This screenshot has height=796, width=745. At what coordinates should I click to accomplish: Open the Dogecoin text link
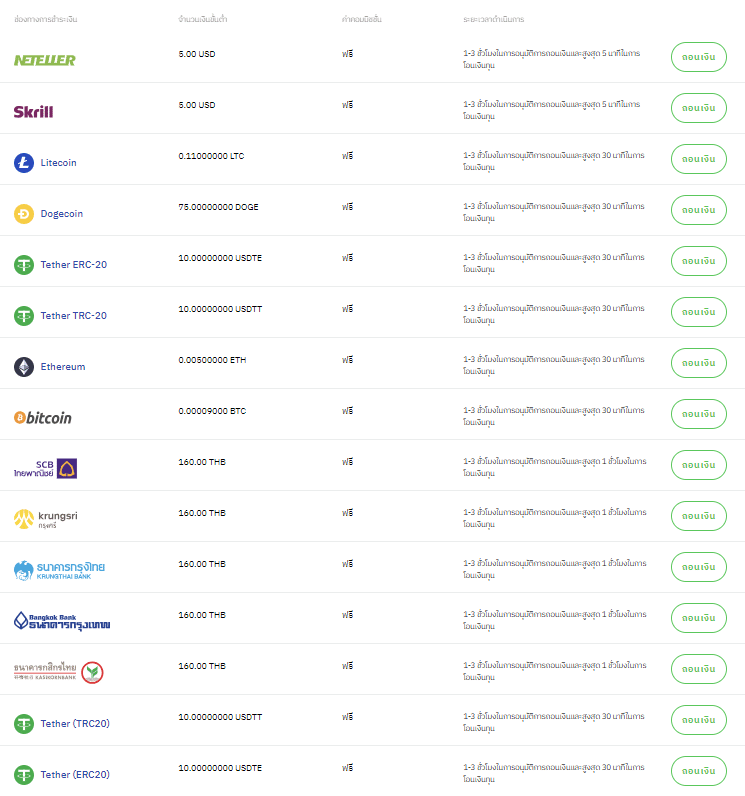[61, 214]
